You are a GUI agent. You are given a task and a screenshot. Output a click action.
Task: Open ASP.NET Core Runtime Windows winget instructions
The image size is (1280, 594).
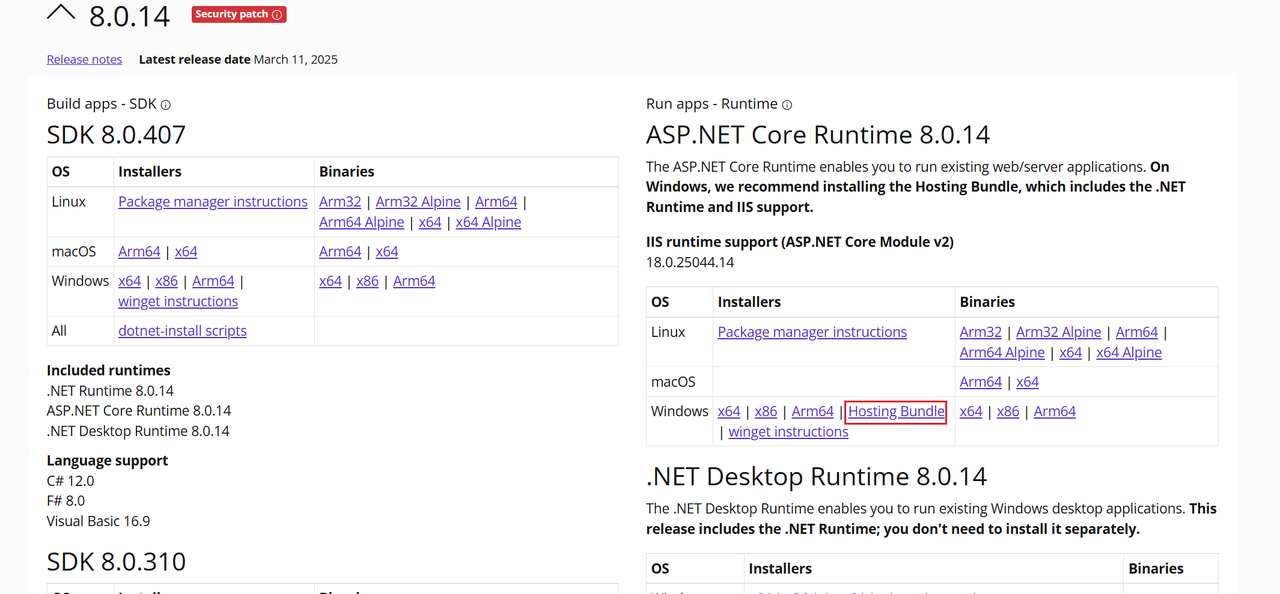788,432
